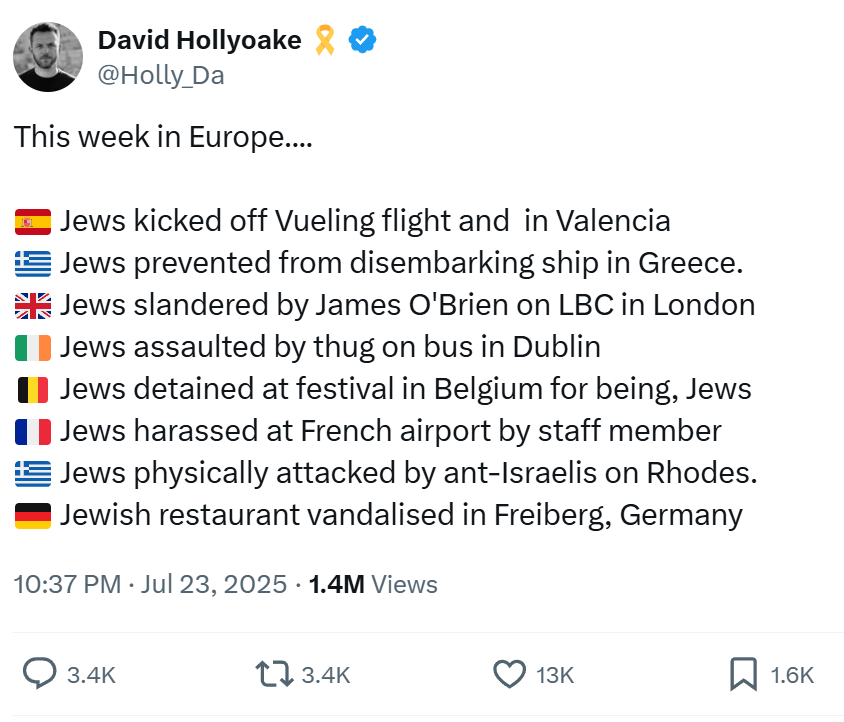This screenshot has width=844, height=722.
Task: View the 1.4M Views count
Action: tap(373, 584)
